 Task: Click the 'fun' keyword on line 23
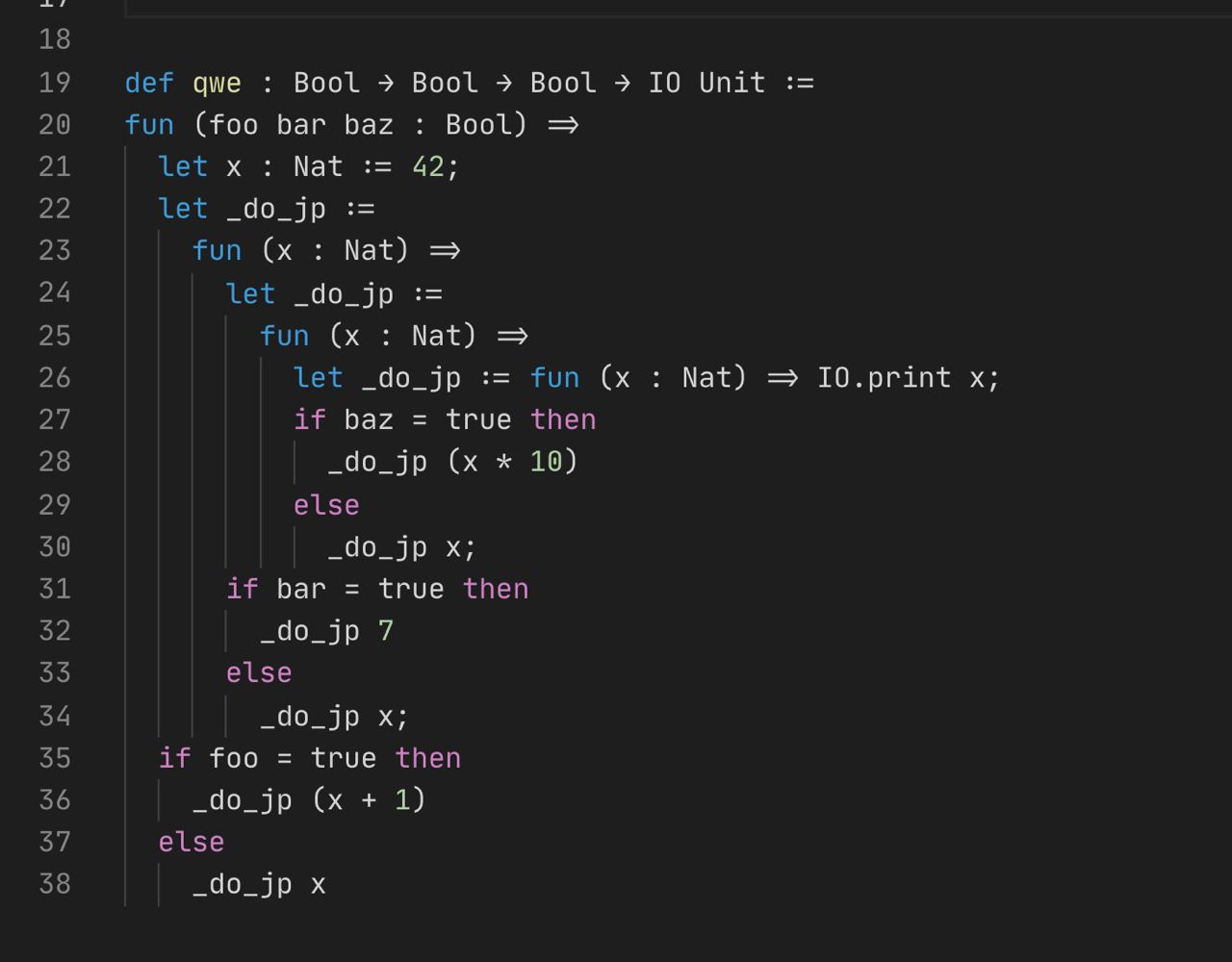tap(217, 251)
